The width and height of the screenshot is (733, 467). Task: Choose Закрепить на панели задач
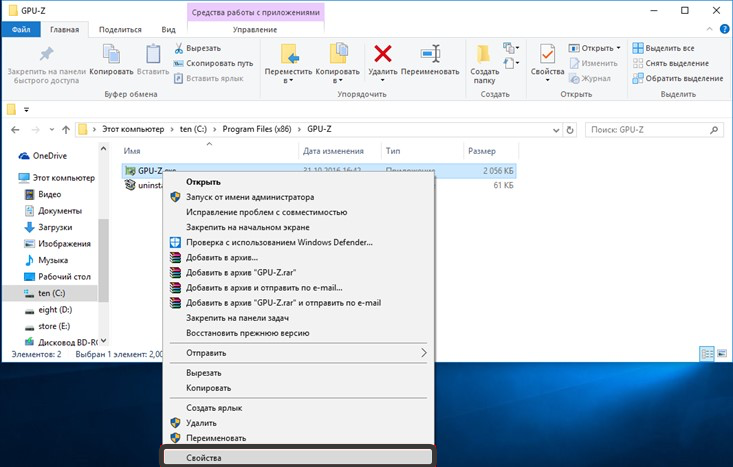[x=299, y=318]
